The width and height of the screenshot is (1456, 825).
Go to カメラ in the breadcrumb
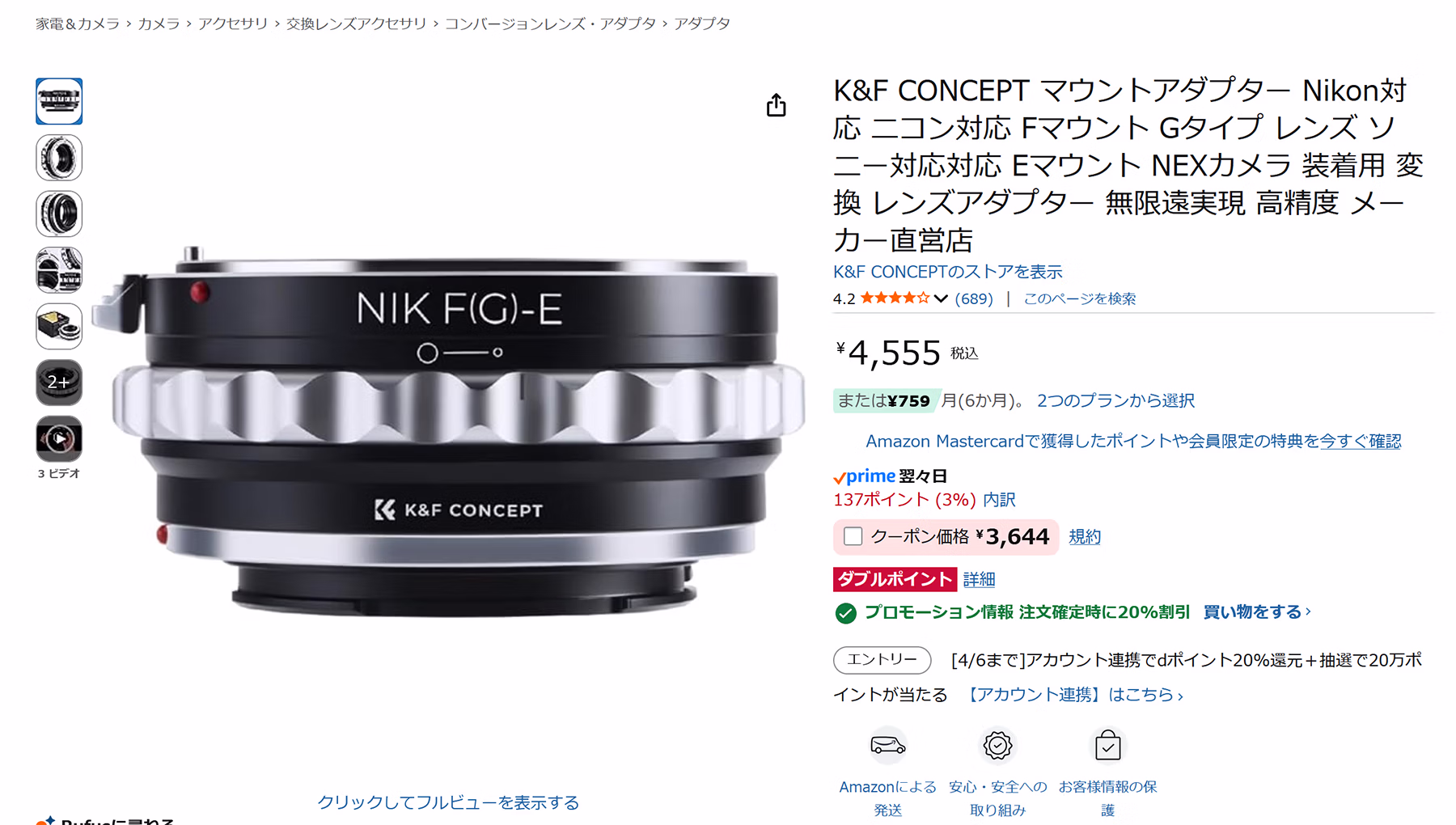click(x=159, y=23)
